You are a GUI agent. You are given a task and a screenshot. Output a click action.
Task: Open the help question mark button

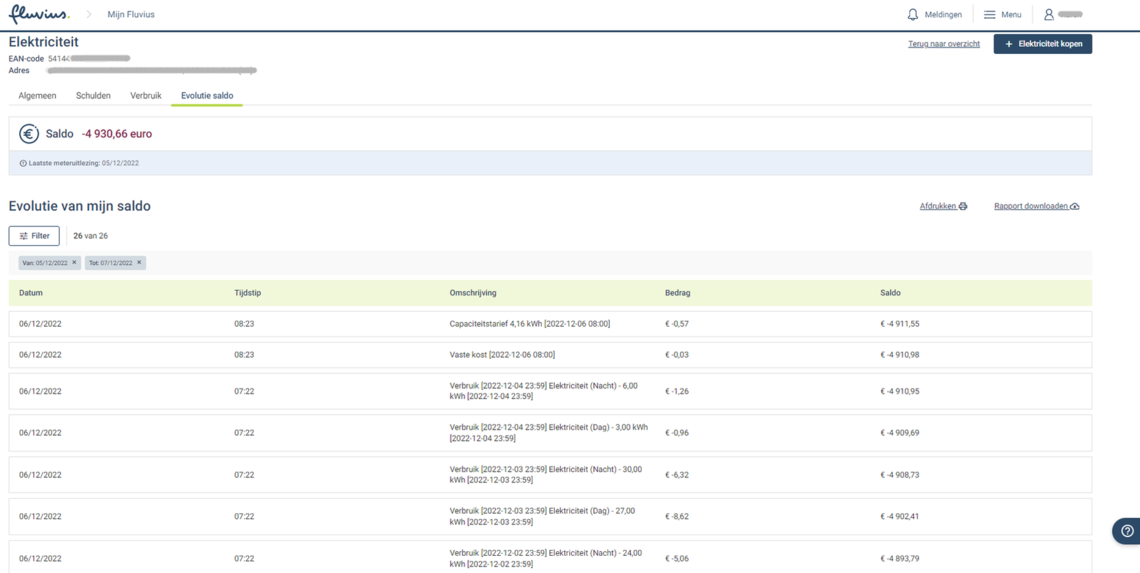point(1128,531)
